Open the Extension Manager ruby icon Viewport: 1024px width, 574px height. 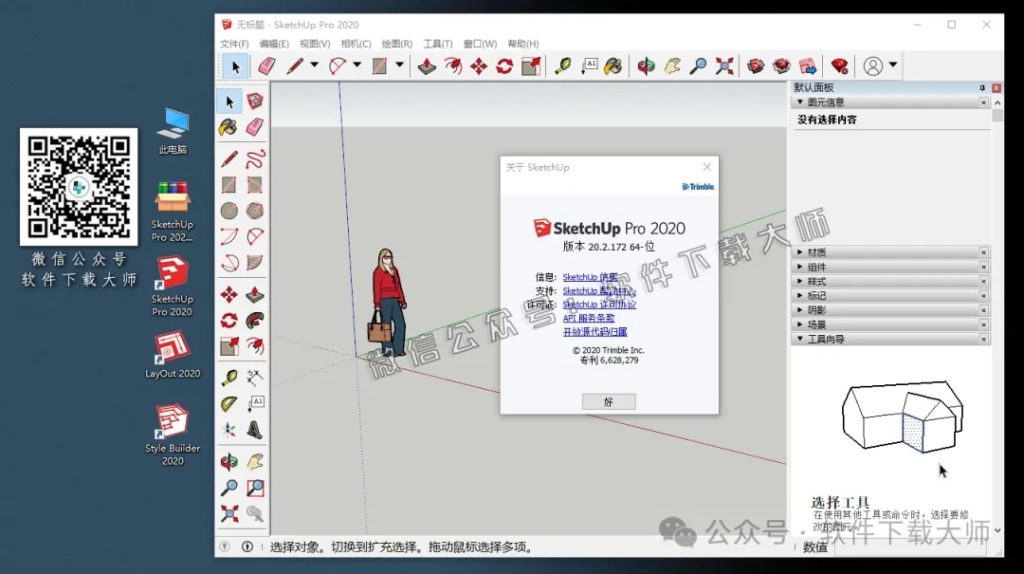point(839,66)
